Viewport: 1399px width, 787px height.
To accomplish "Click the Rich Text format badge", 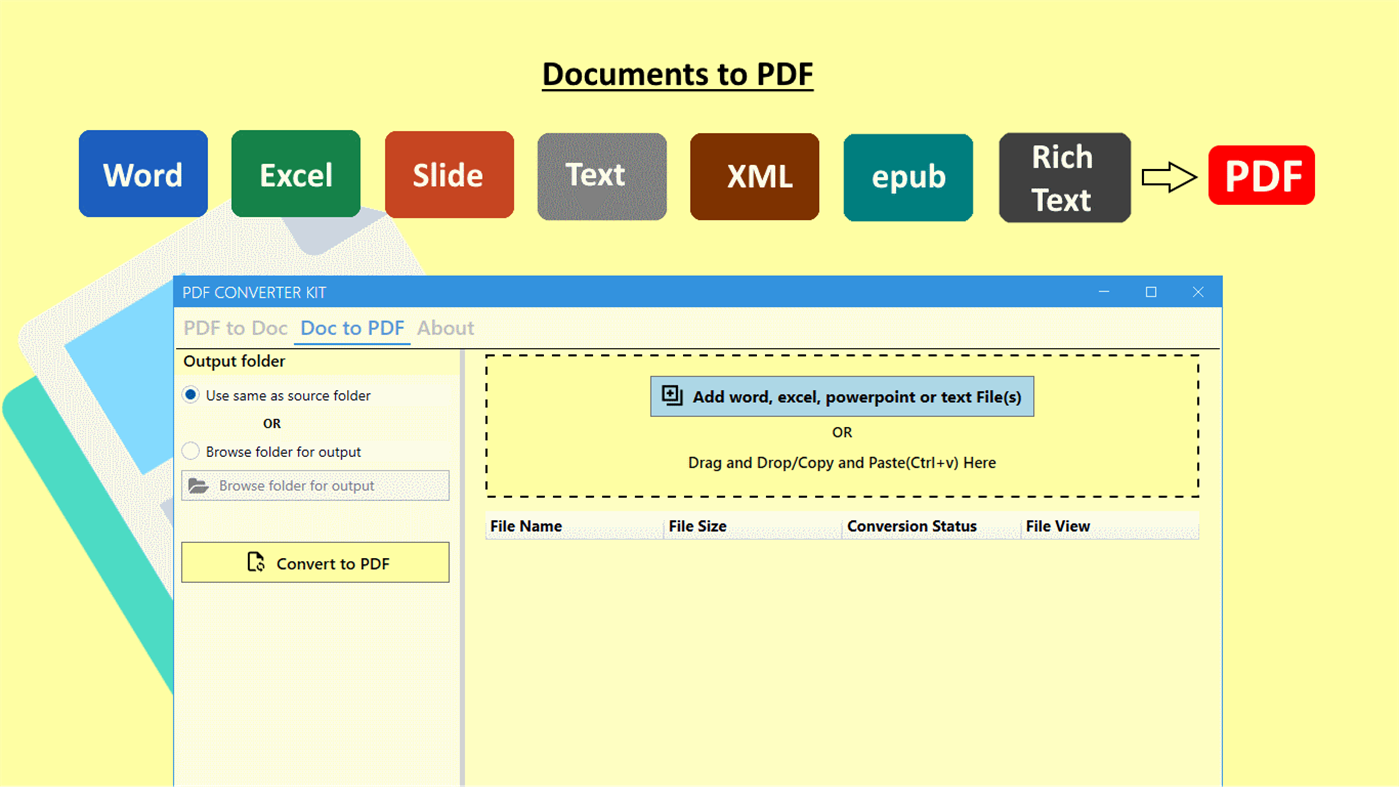I will pos(1063,176).
